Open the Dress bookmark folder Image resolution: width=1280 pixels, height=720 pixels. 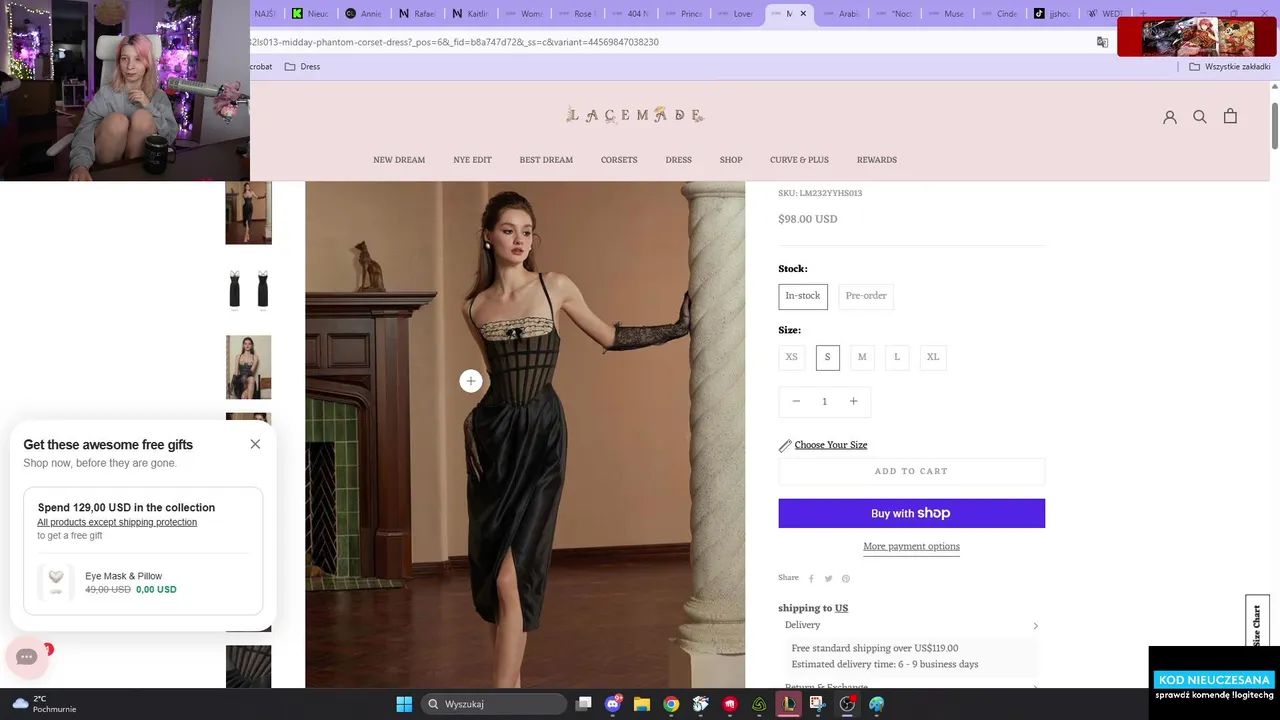coord(302,66)
